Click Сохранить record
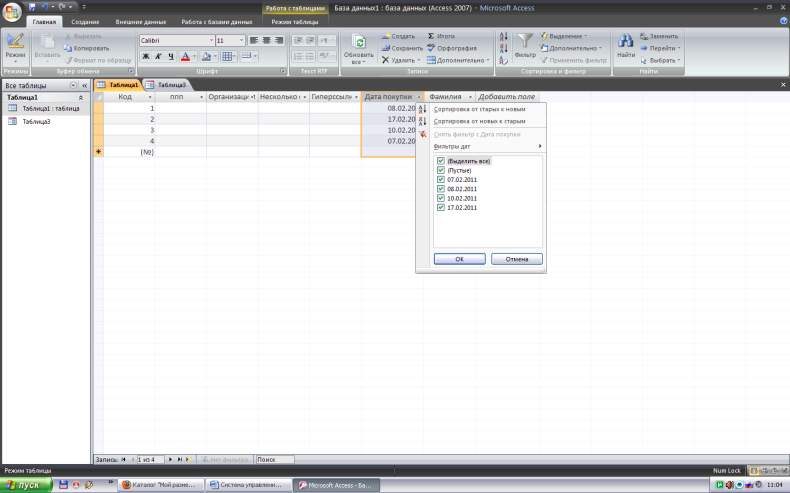The height and width of the screenshot is (493, 790). pyautogui.click(x=402, y=48)
